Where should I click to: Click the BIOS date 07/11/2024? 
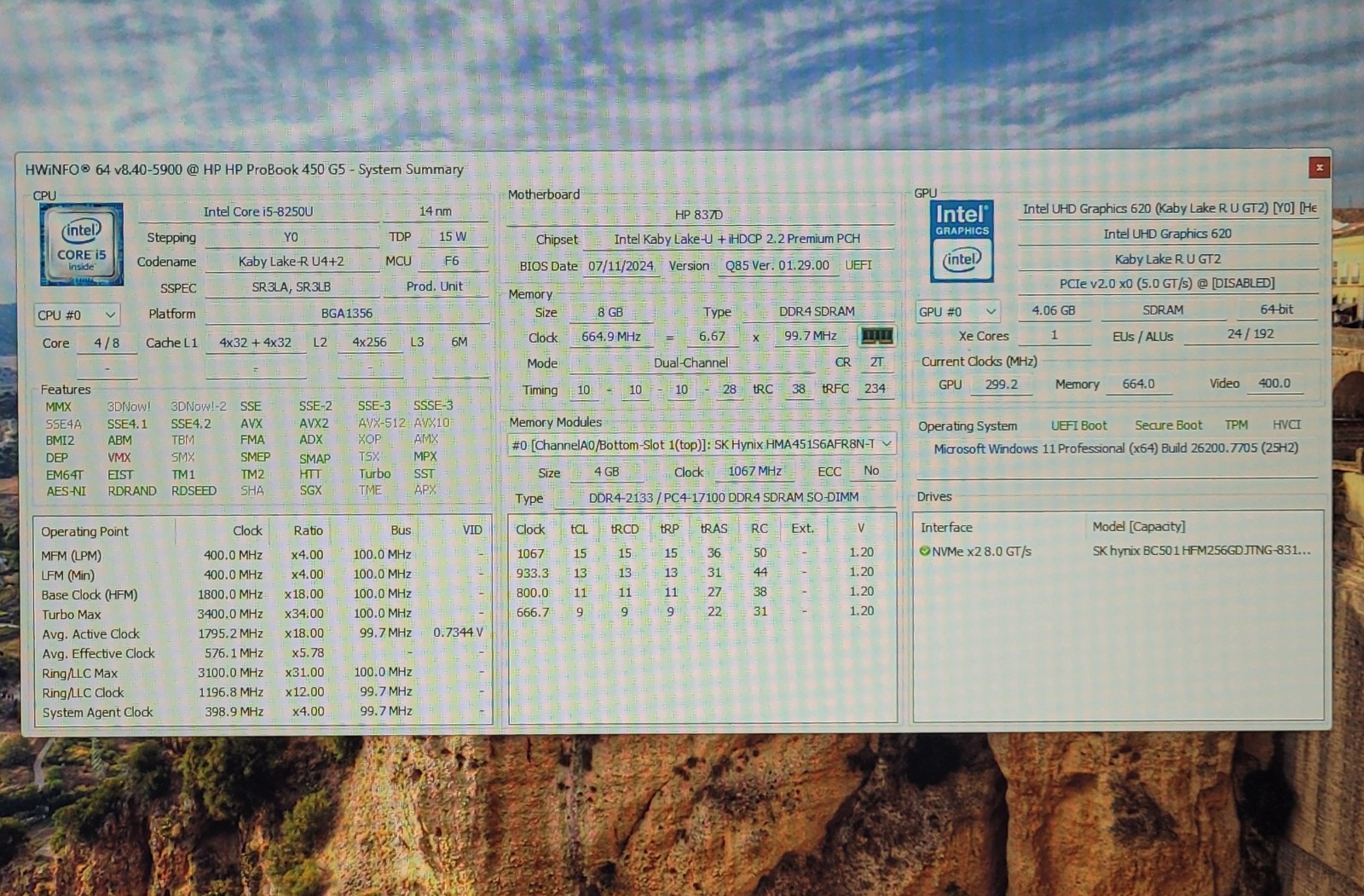pyautogui.click(x=621, y=266)
